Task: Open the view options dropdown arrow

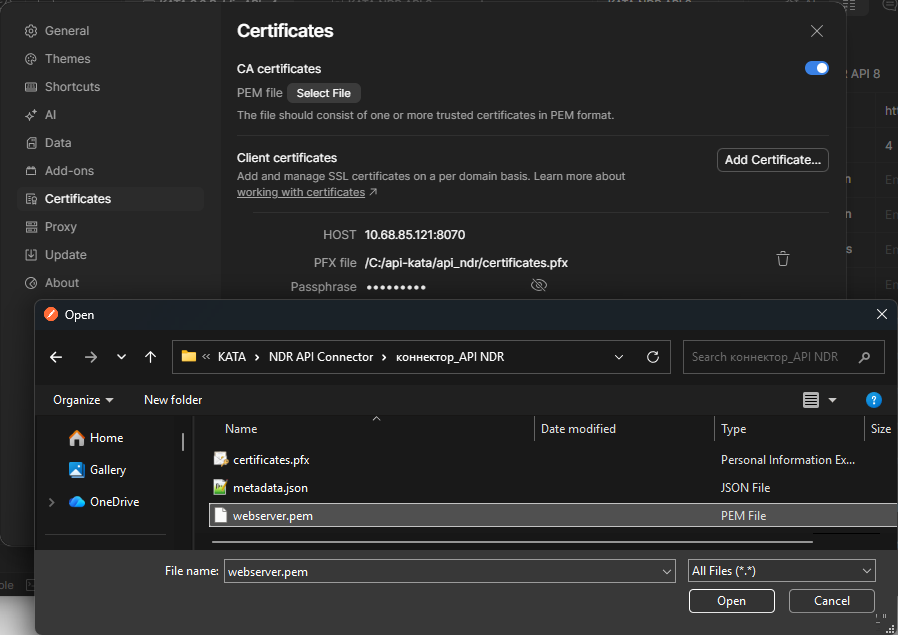Action: tap(832, 400)
